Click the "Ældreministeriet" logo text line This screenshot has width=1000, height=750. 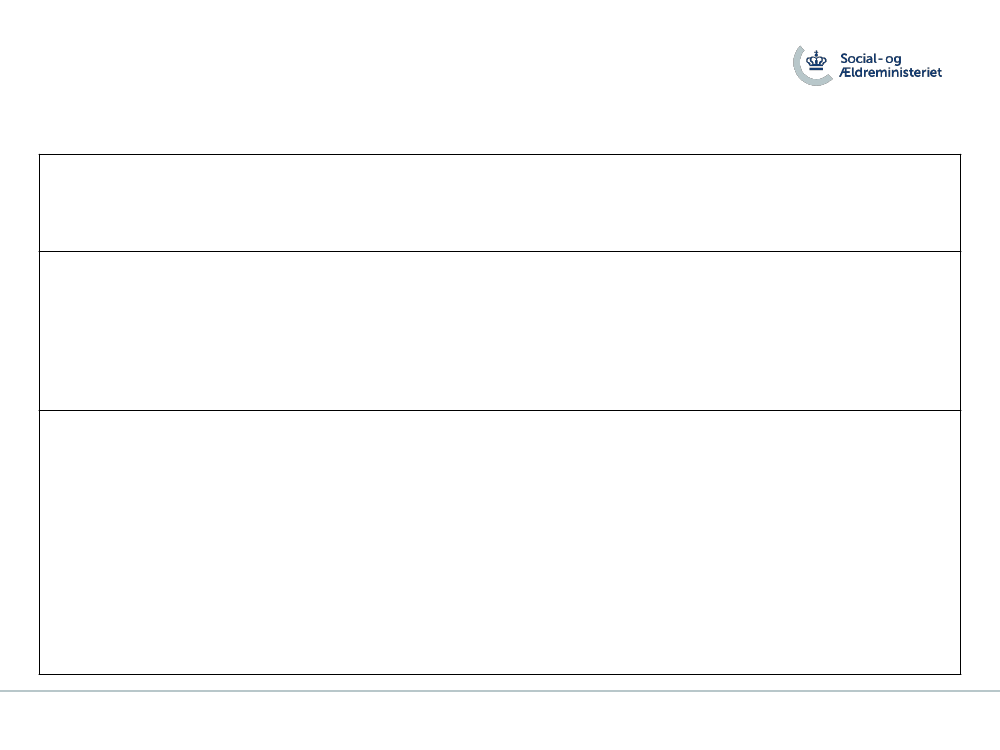pyautogui.click(x=890, y=72)
